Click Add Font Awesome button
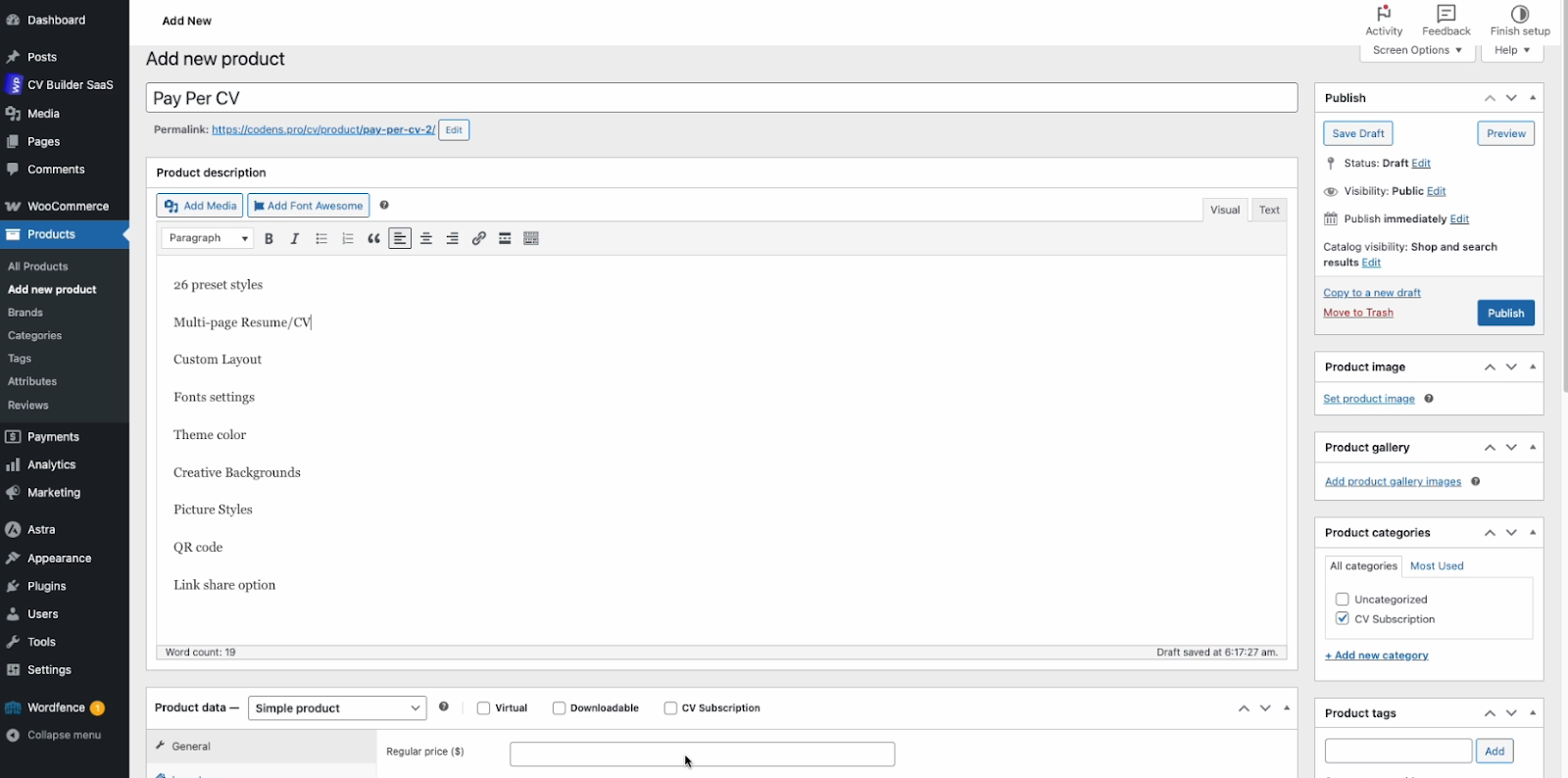Image resolution: width=1568 pixels, height=778 pixels. (x=309, y=206)
